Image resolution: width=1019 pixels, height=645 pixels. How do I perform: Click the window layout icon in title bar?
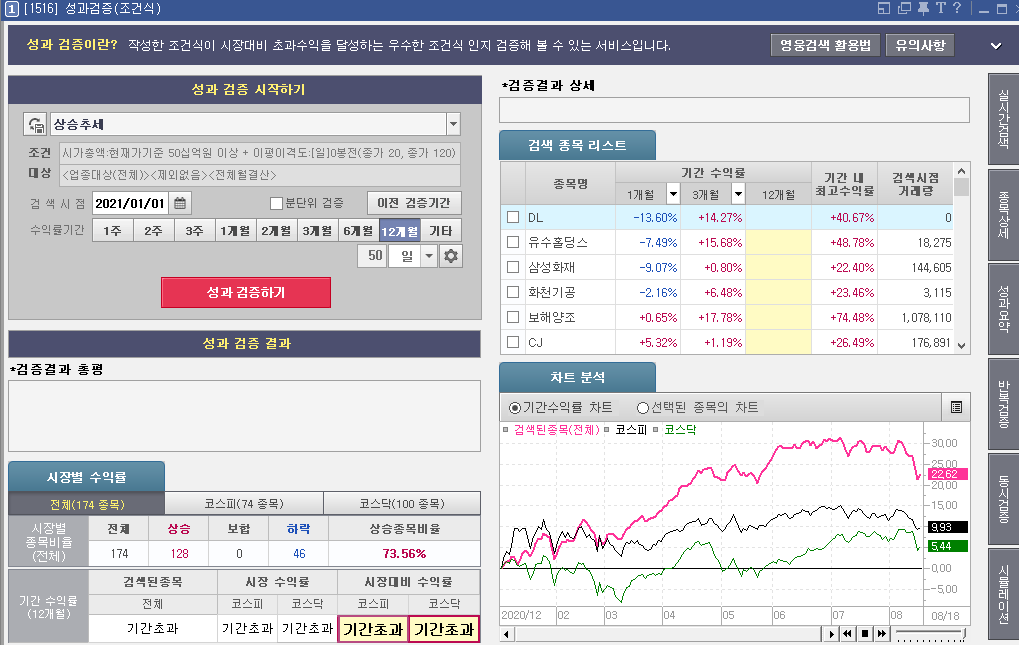pyautogui.click(x=884, y=8)
